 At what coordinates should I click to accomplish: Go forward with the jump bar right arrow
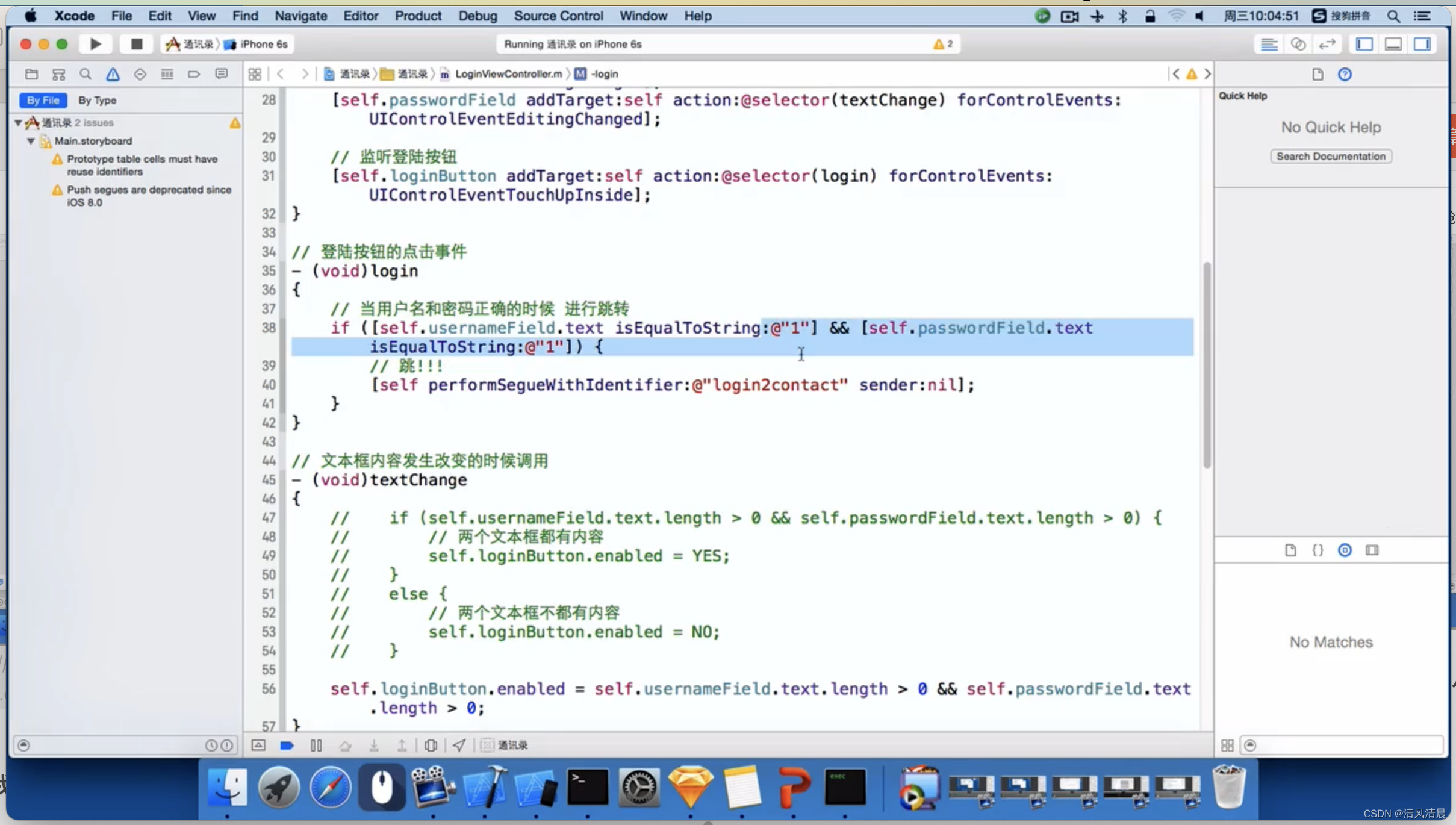305,74
